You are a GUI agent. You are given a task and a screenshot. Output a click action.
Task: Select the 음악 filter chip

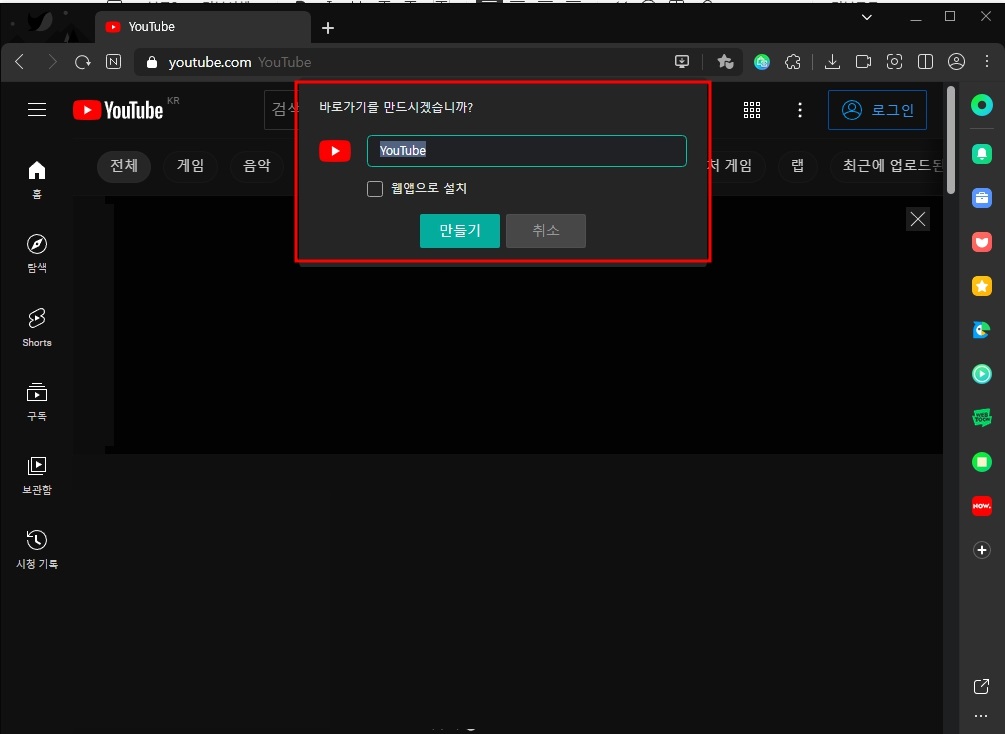click(x=257, y=165)
